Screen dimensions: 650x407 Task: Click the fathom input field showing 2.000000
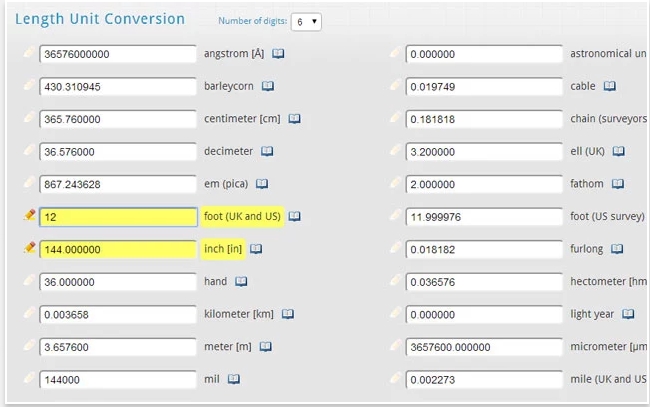(484, 184)
